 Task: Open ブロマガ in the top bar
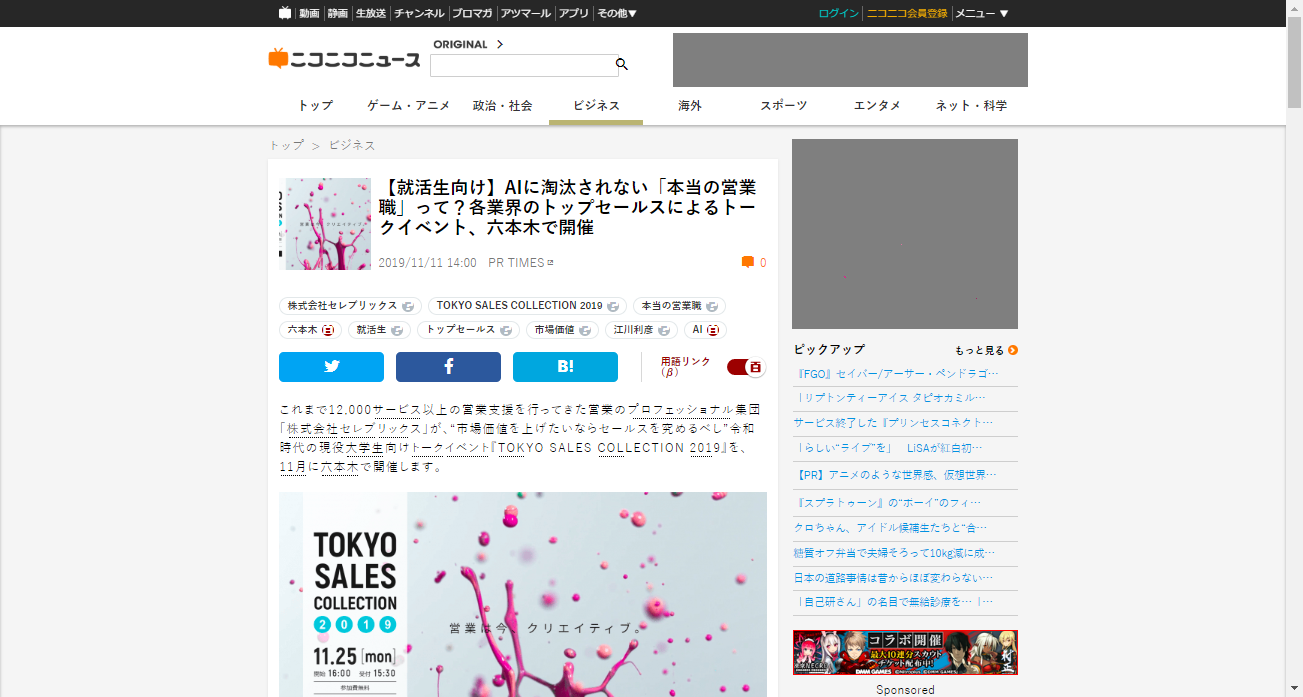click(x=472, y=13)
